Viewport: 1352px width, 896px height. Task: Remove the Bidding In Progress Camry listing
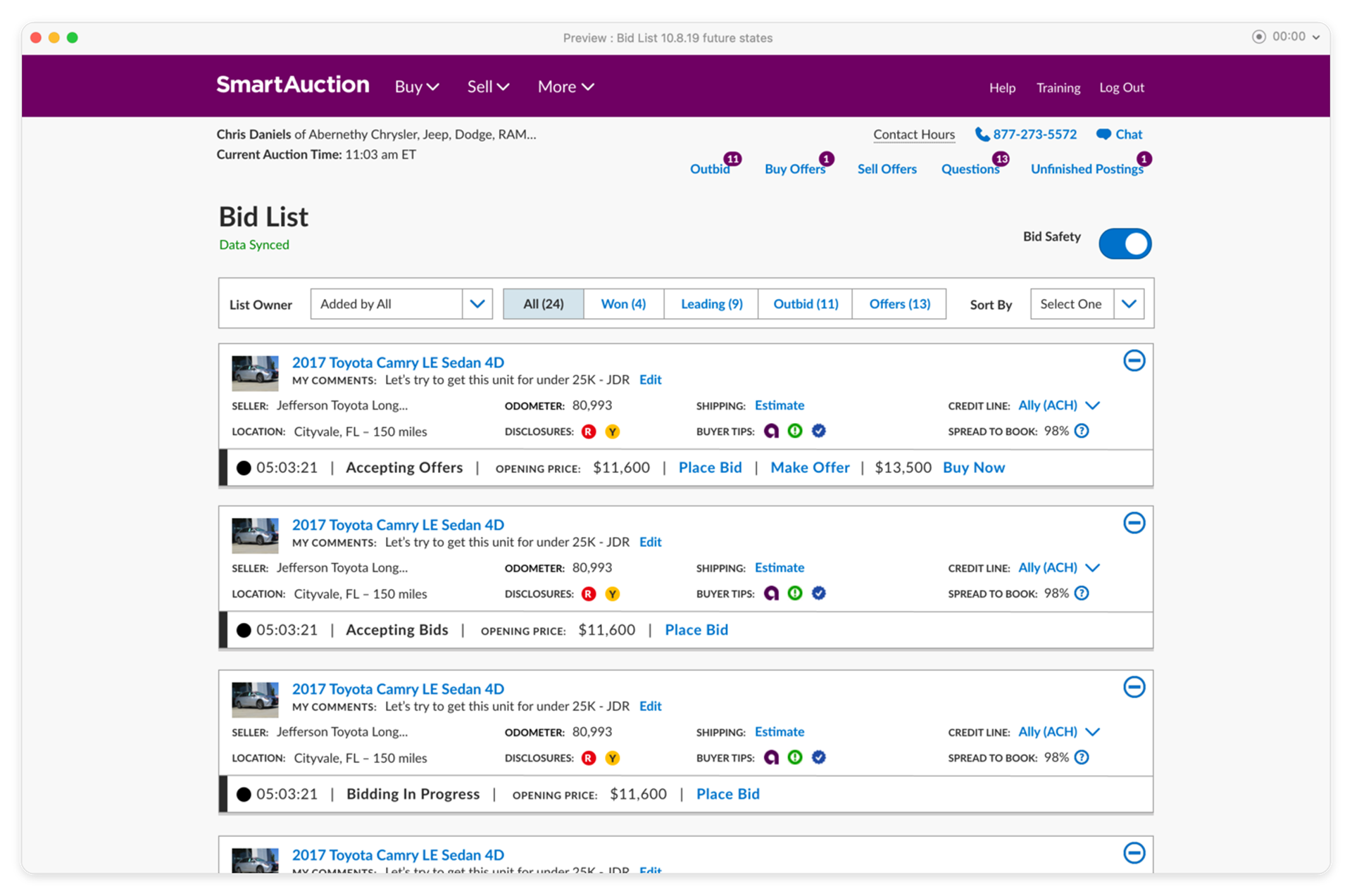pyautogui.click(x=1134, y=687)
